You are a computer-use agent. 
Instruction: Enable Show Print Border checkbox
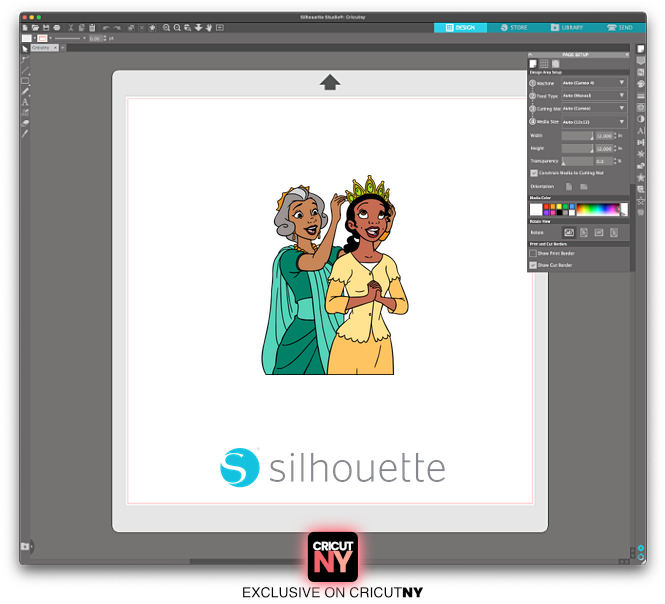[x=533, y=253]
